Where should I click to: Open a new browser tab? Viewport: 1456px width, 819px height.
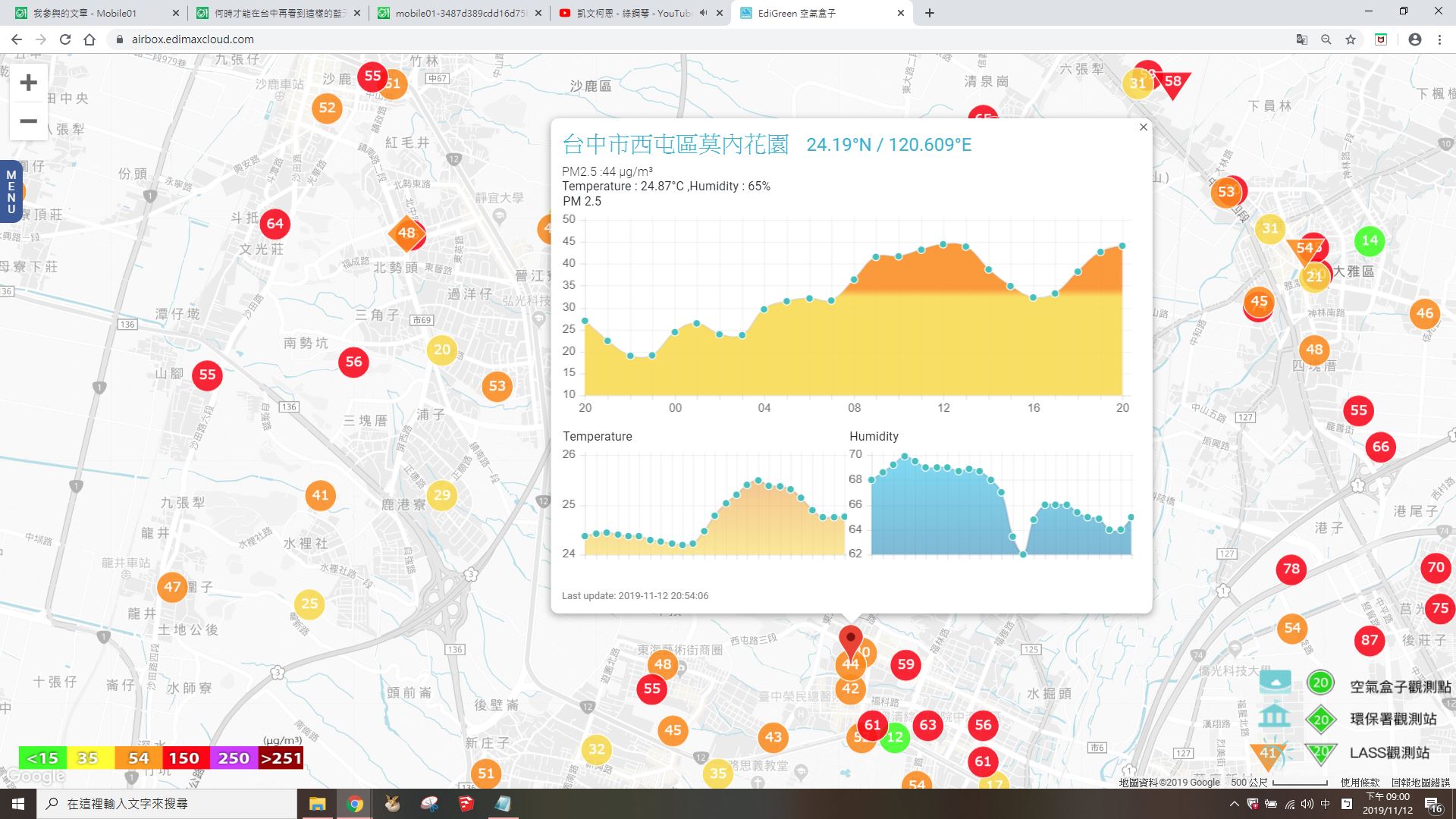point(929,13)
